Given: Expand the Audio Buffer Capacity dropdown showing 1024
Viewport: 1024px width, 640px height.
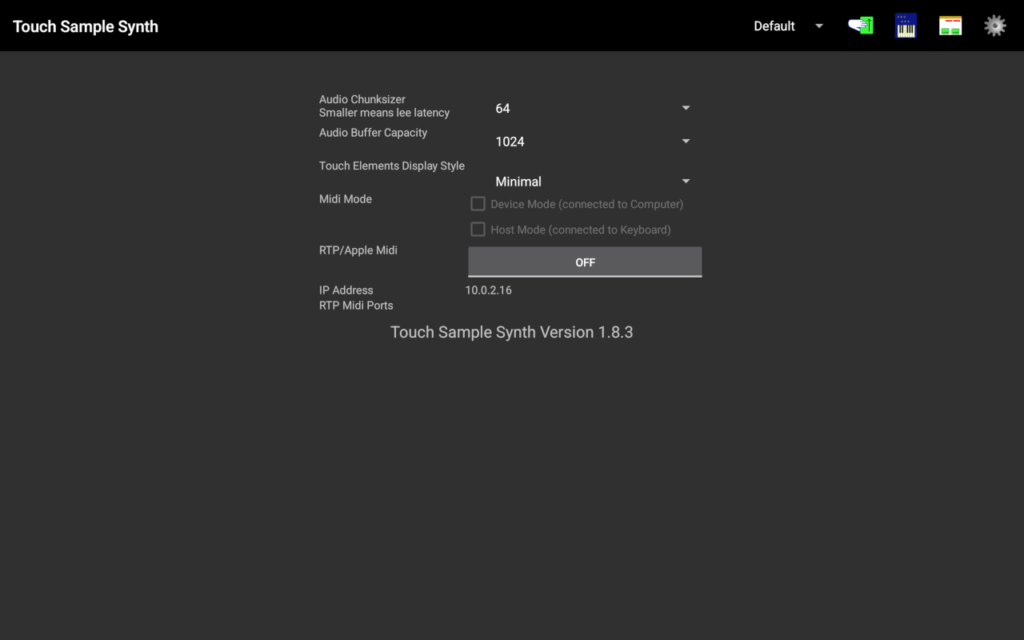Looking at the screenshot, I should pos(592,141).
